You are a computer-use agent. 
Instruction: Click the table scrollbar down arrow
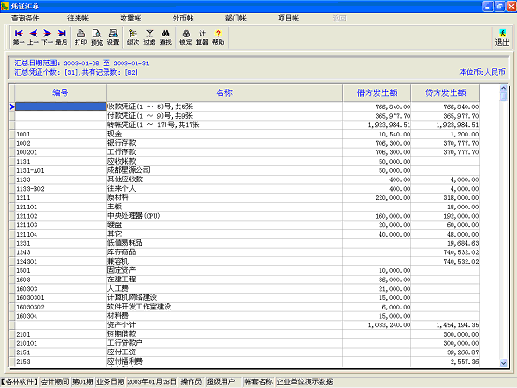pyautogui.click(x=504, y=363)
